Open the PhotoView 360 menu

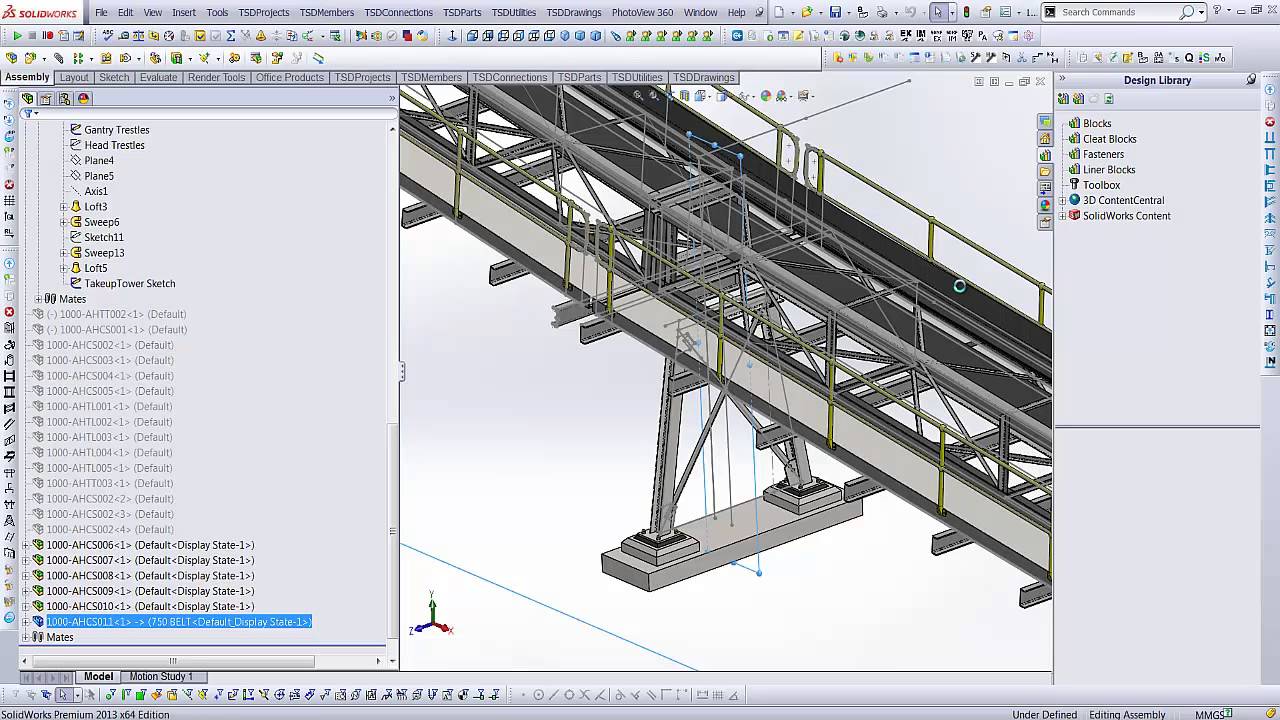642,12
